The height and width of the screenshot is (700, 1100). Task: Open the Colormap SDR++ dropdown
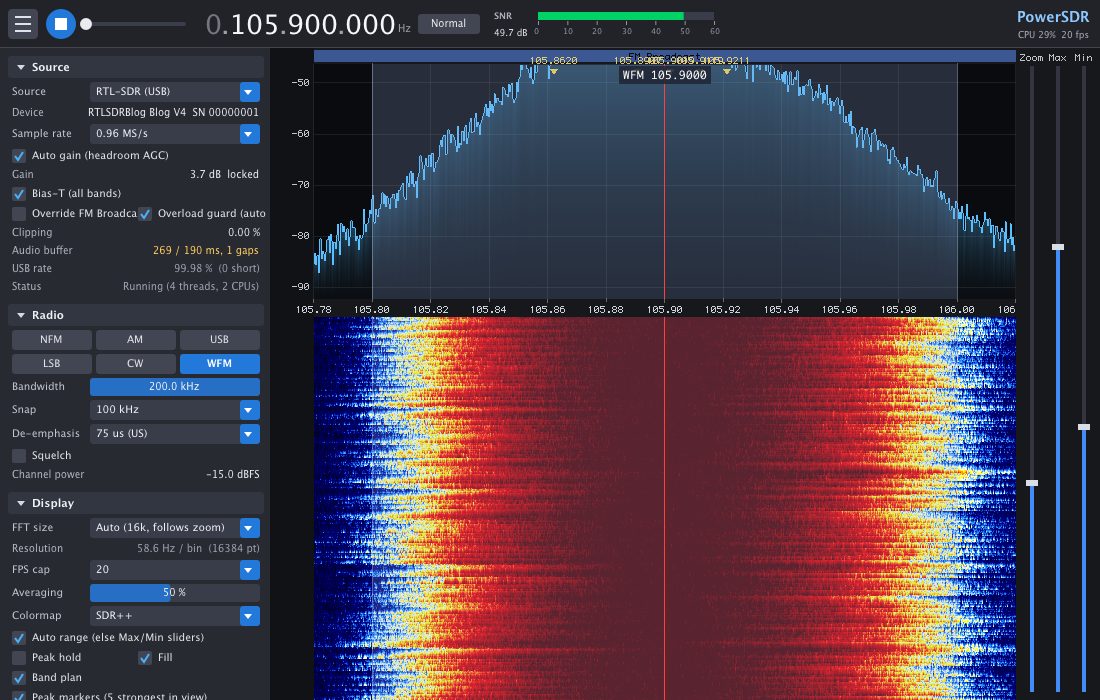click(x=175, y=616)
